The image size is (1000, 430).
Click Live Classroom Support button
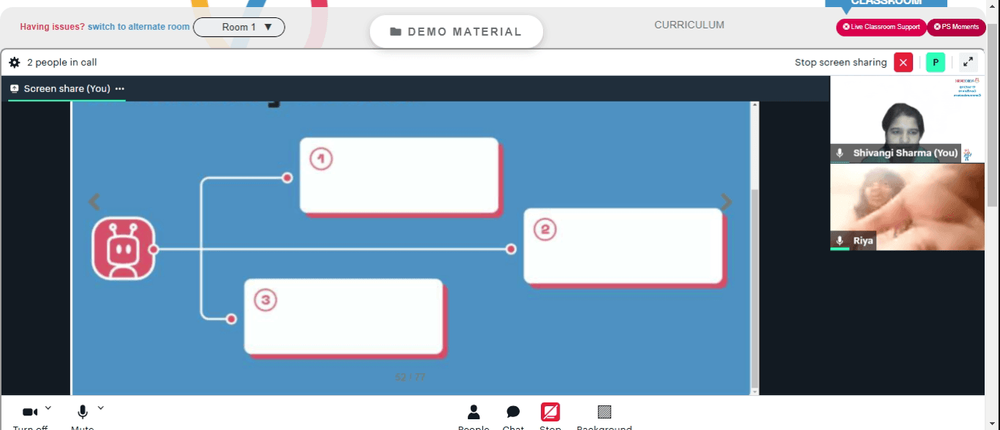[881, 27]
